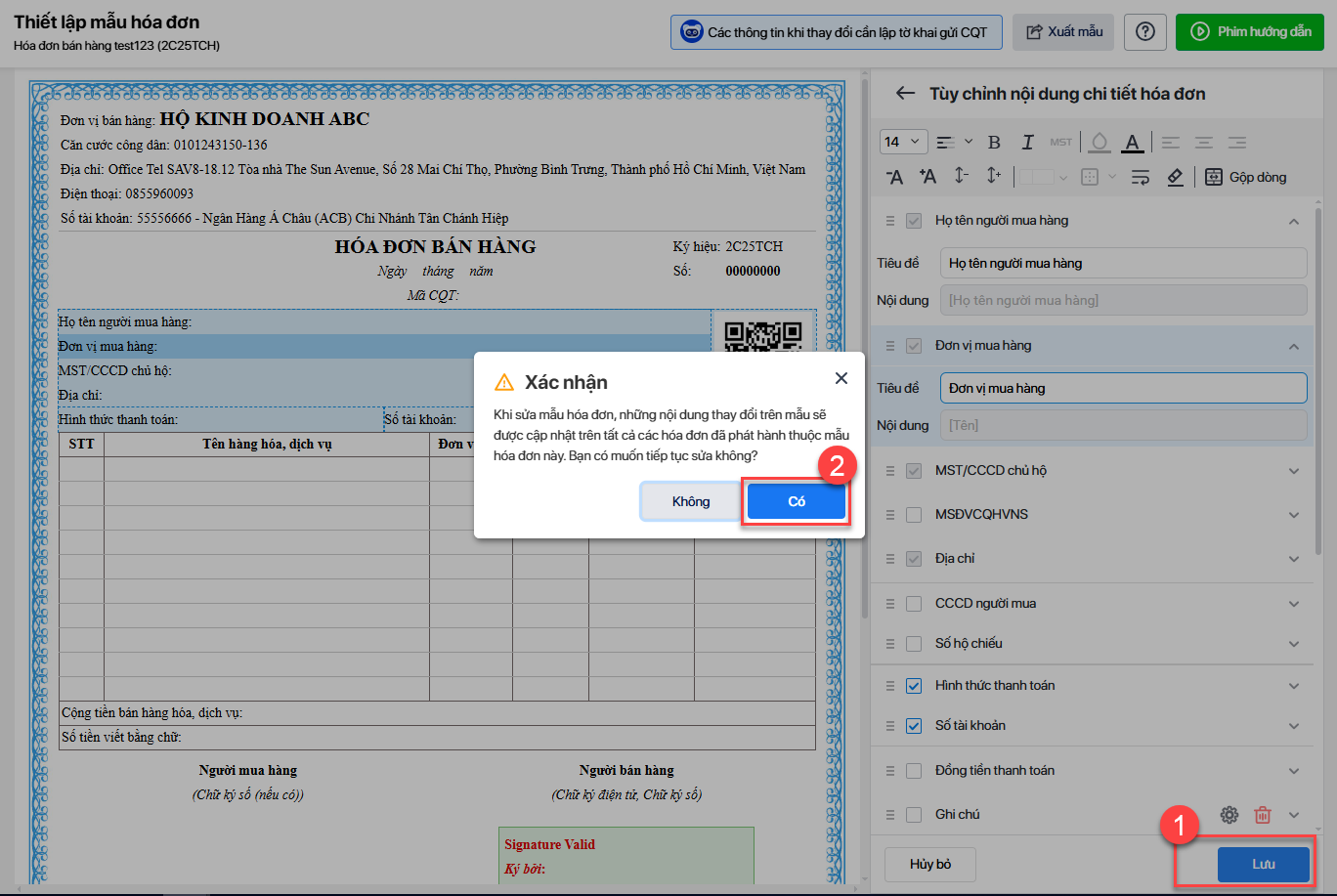Decrease the font size with -A
The width and height of the screenshot is (1337, 896).
894,177
